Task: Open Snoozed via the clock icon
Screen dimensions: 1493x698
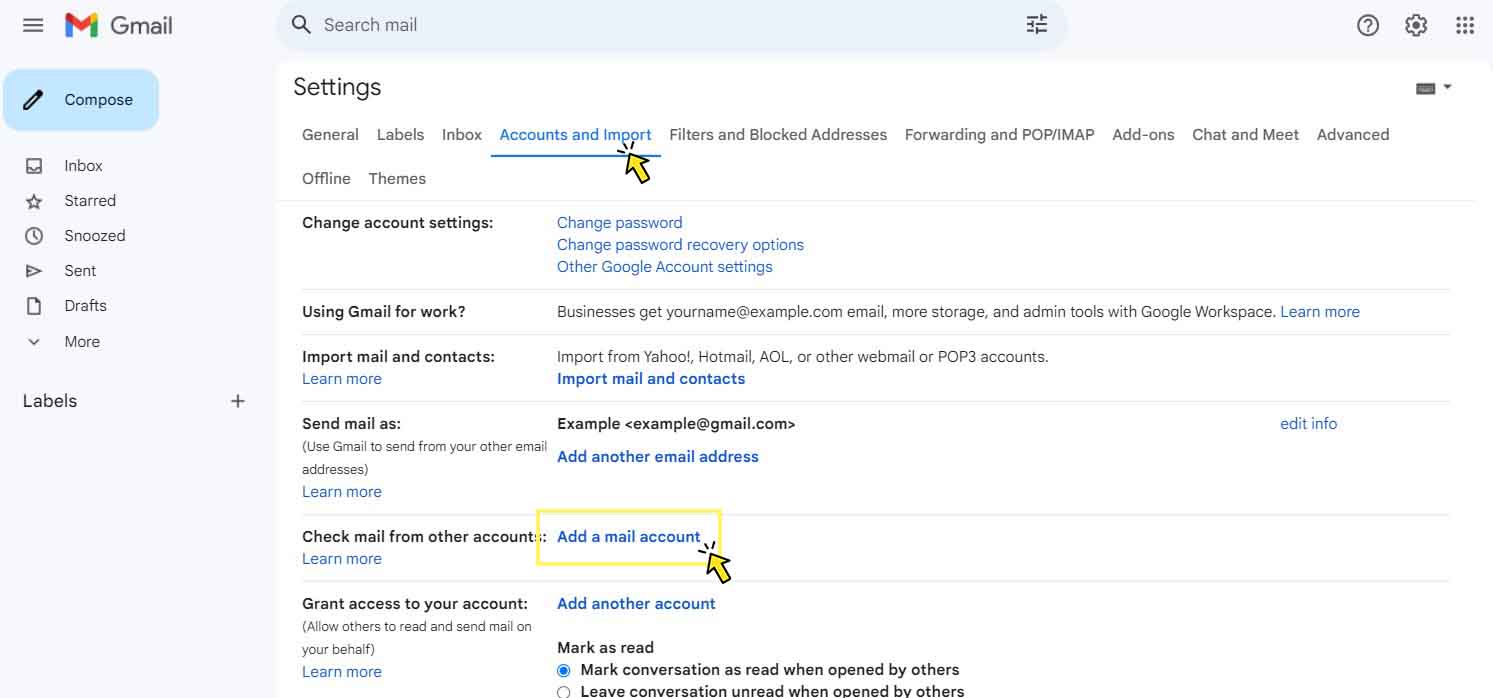Action: click(x=33, y=235)
